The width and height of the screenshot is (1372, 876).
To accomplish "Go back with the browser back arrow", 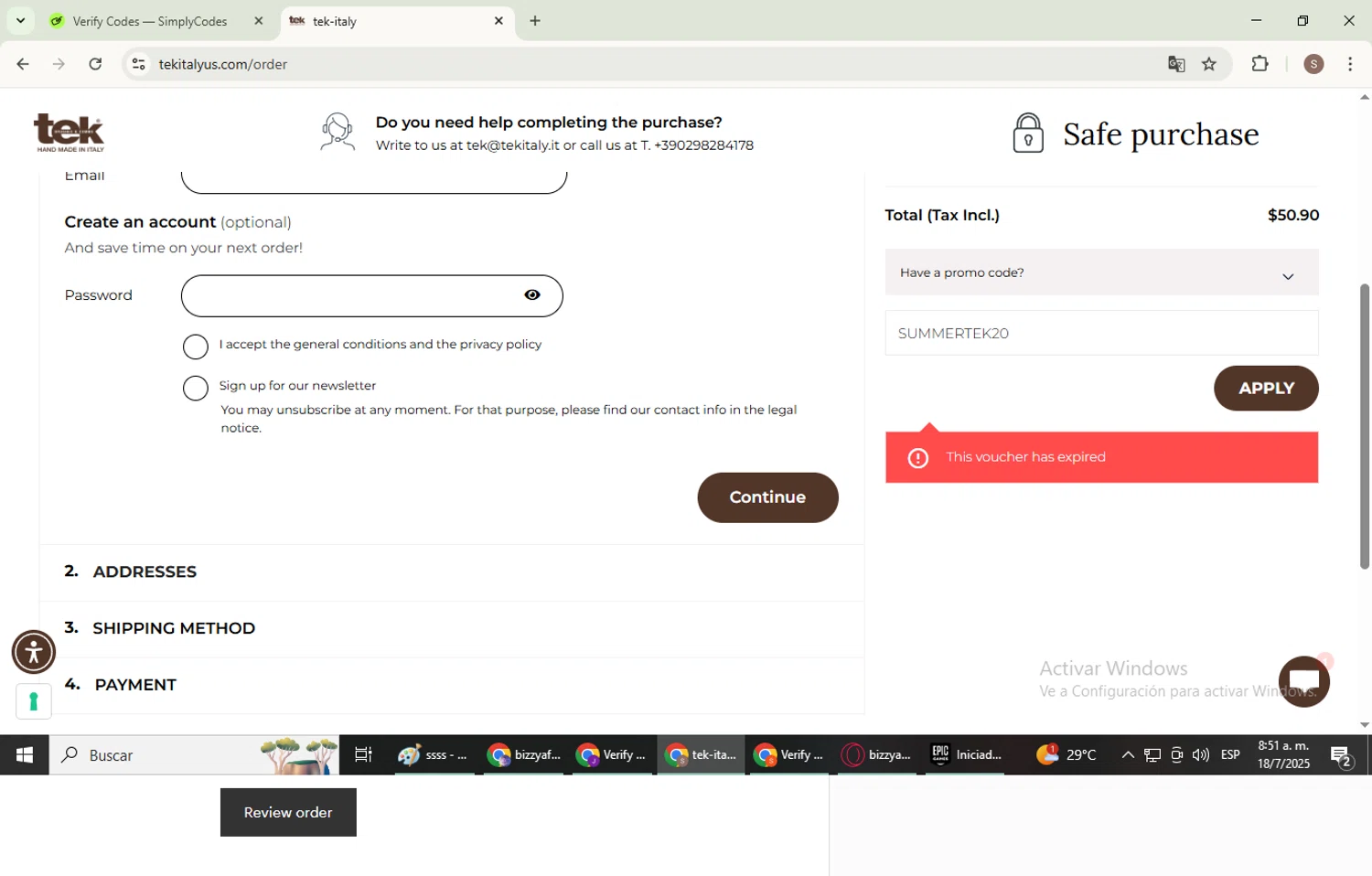I will coord(23,64).
